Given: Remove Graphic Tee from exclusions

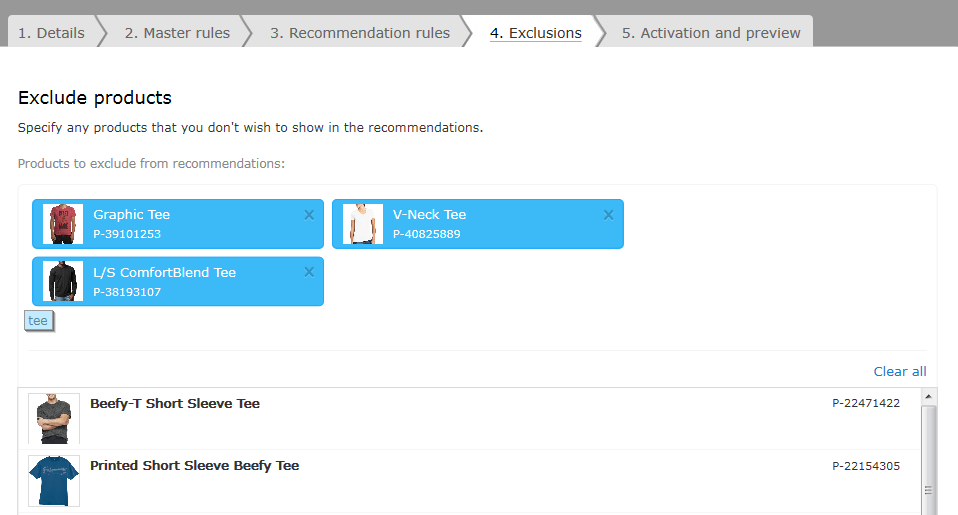Looking at the screenshot, I should point(309,215).
